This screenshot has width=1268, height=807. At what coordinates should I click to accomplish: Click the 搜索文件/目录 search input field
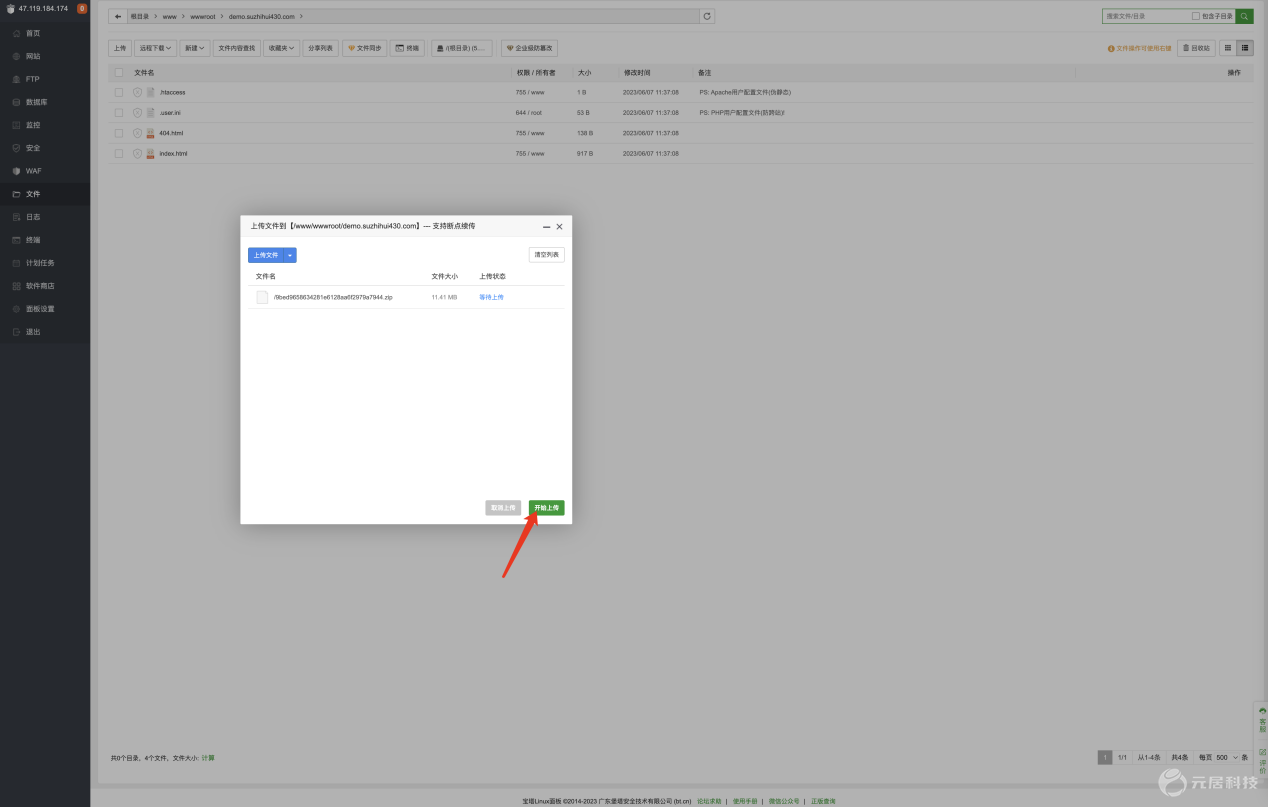pos(1146,16)
